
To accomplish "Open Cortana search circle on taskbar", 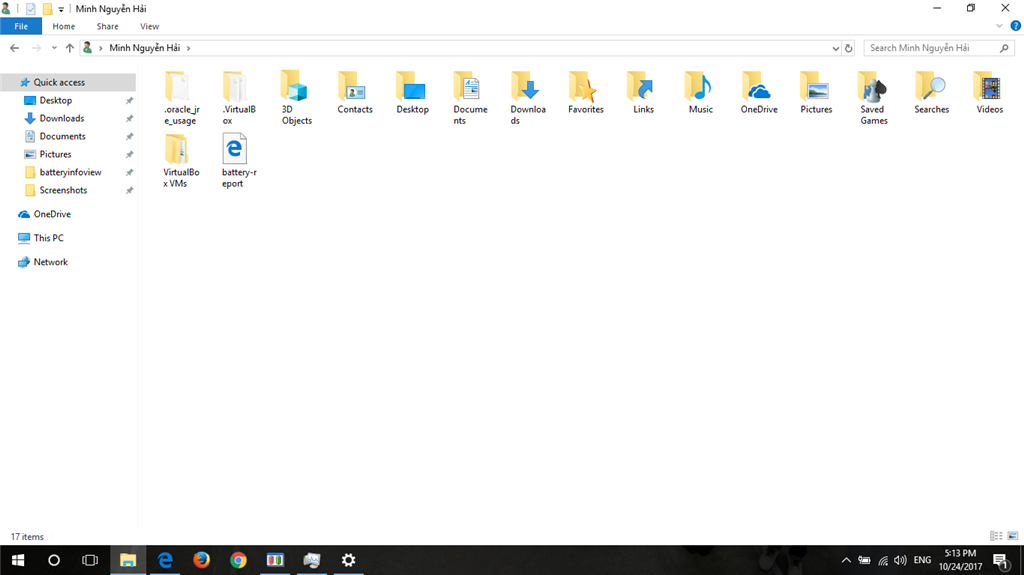I will pyautogui.click(x=54, y=560).
